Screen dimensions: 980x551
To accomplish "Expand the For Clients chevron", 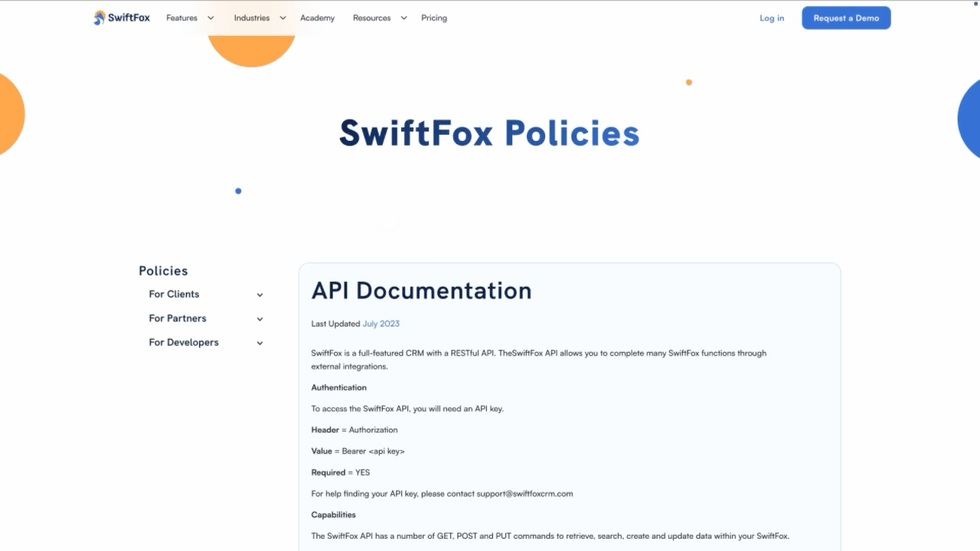I will click(x=260, y=295).
